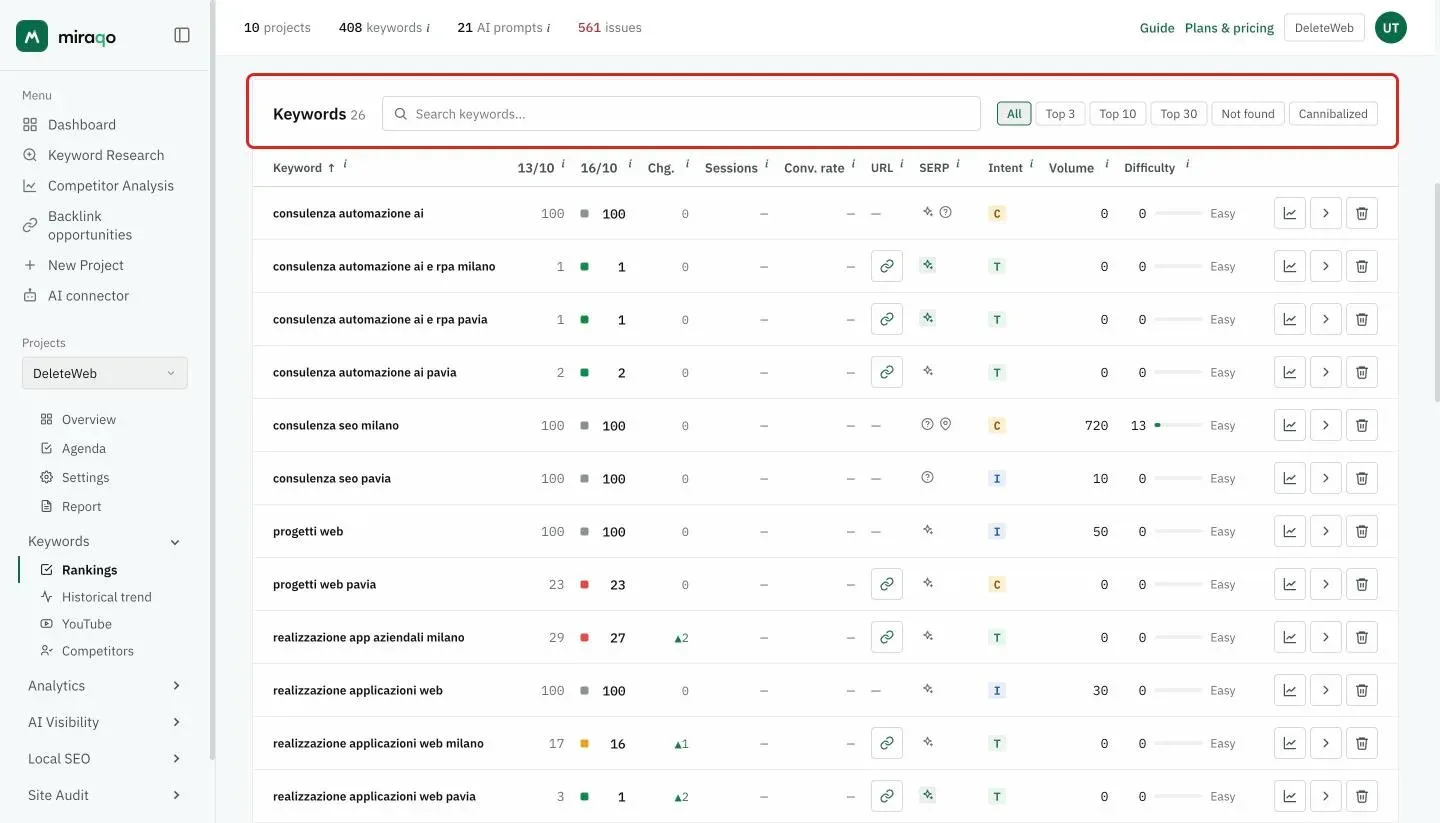Filter keywords by Top 10
Viewport: 1440px width, 823px height.
1118,114
